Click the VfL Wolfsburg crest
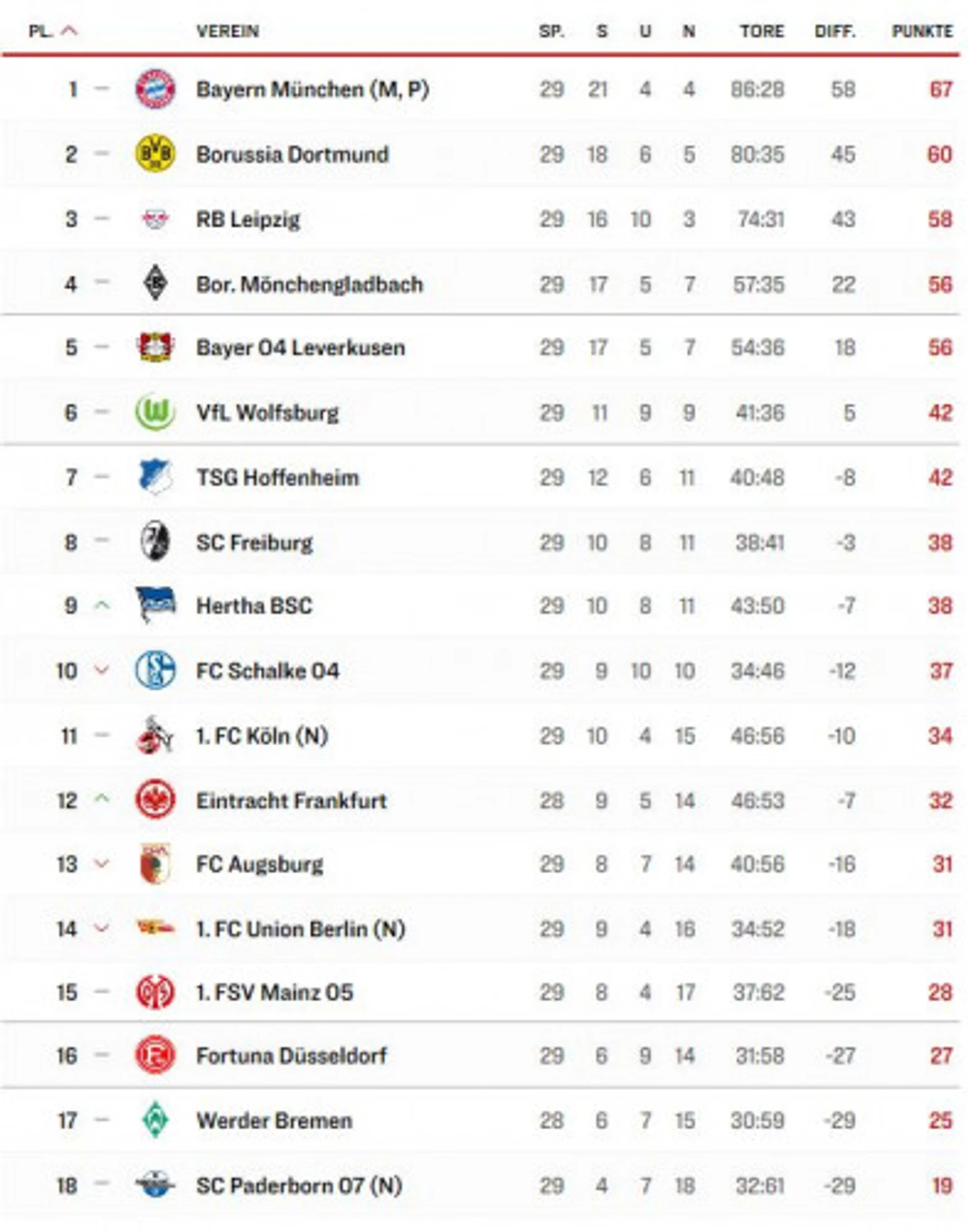The image size is (968, 1232). (155, 412)
